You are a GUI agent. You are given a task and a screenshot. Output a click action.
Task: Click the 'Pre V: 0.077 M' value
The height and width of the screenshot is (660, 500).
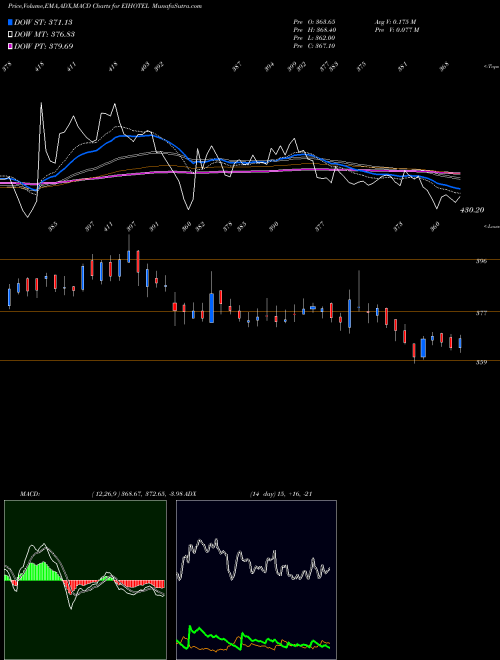[396, 30]
